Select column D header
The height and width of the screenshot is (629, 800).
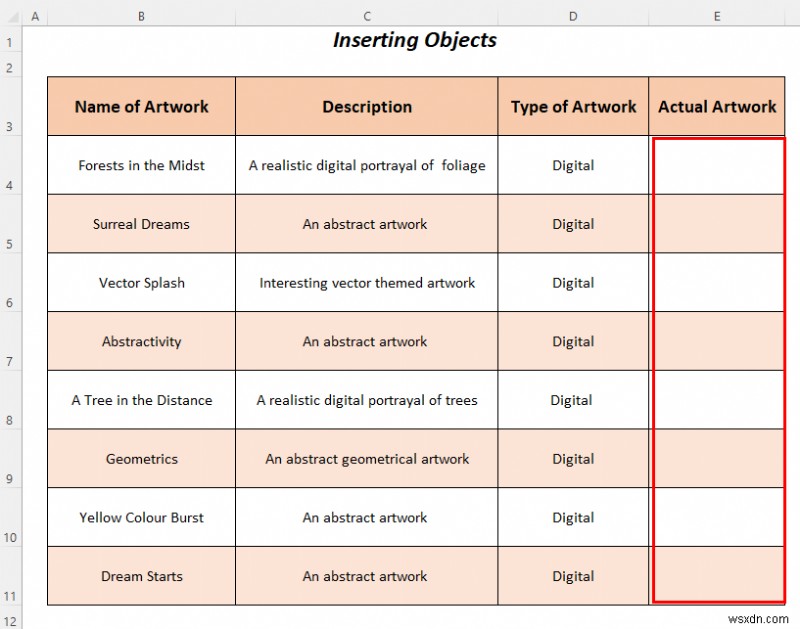pos(573,16)
